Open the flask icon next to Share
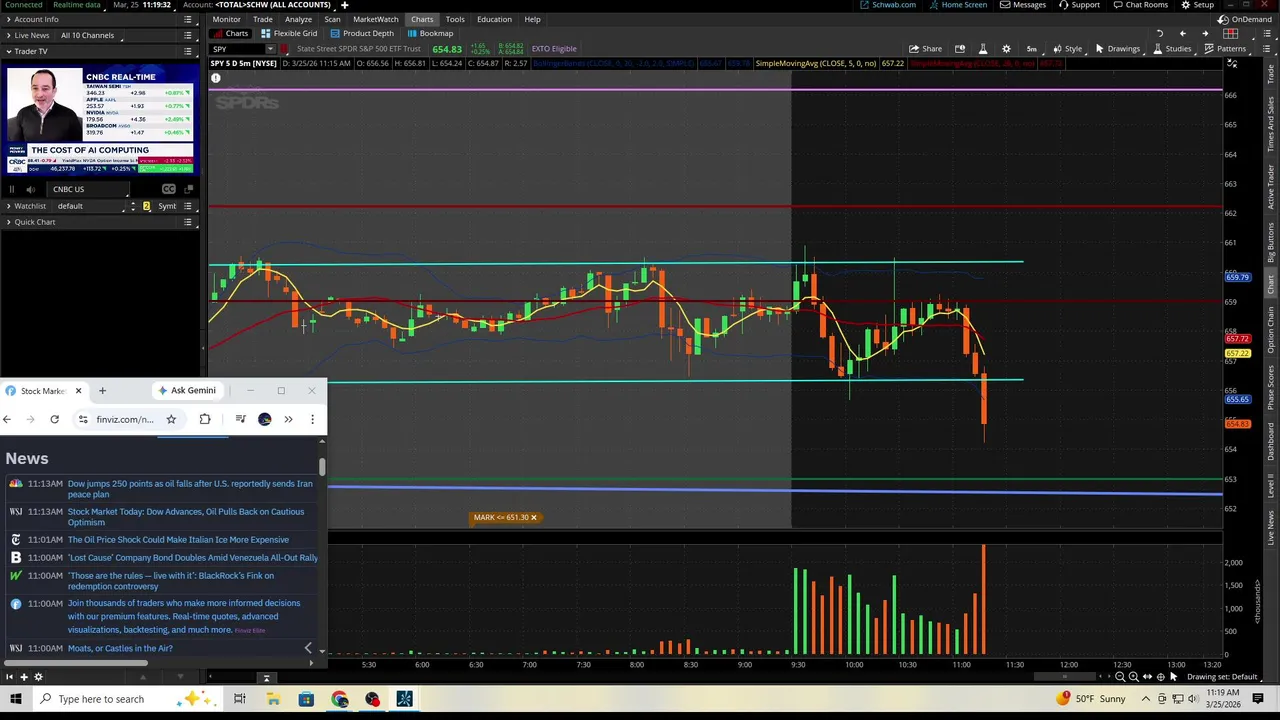 [x=982, y=49]
